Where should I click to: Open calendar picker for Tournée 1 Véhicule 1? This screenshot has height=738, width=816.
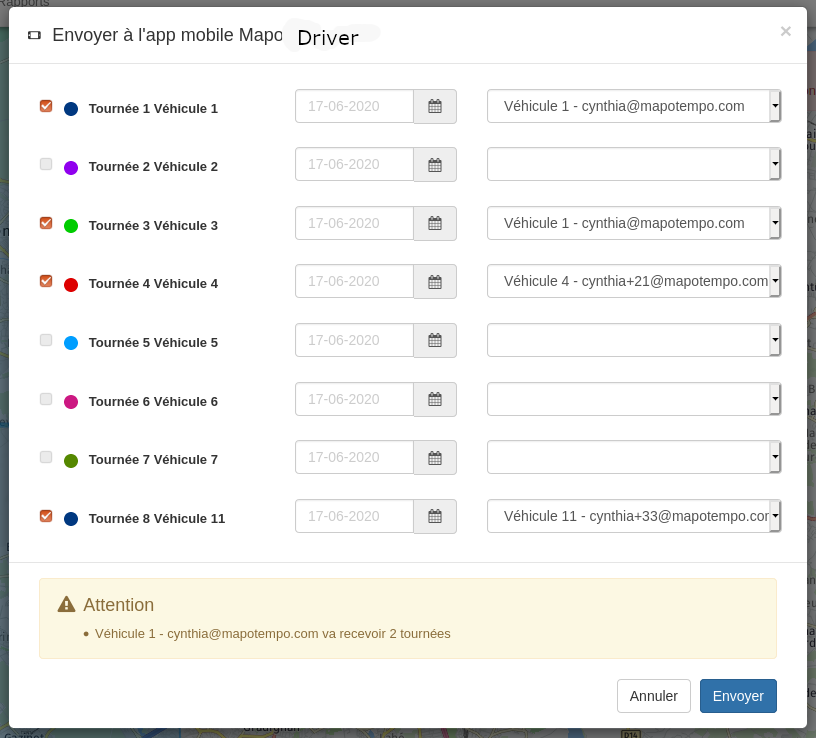click(435, 106)
